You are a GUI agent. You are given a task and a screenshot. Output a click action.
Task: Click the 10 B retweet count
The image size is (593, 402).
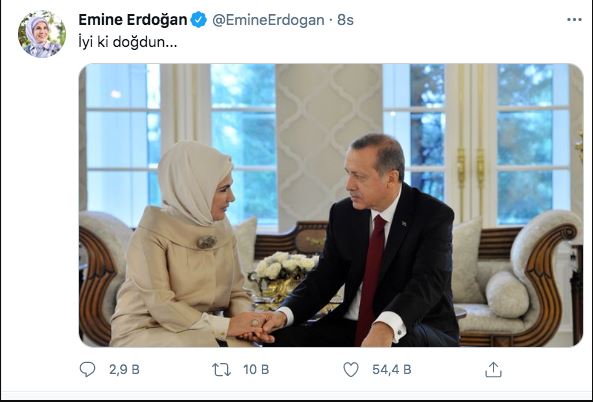(x=256, y=369)
